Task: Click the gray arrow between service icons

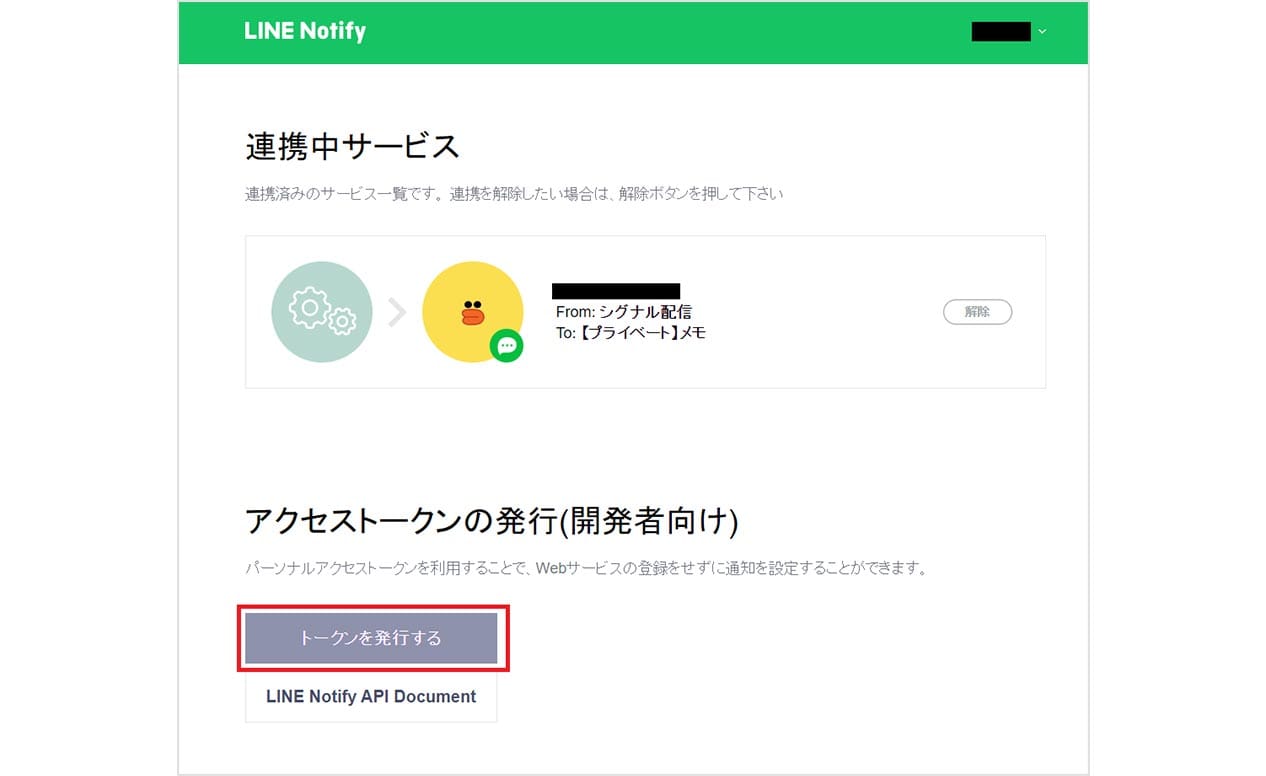Action: coord(397,313)
